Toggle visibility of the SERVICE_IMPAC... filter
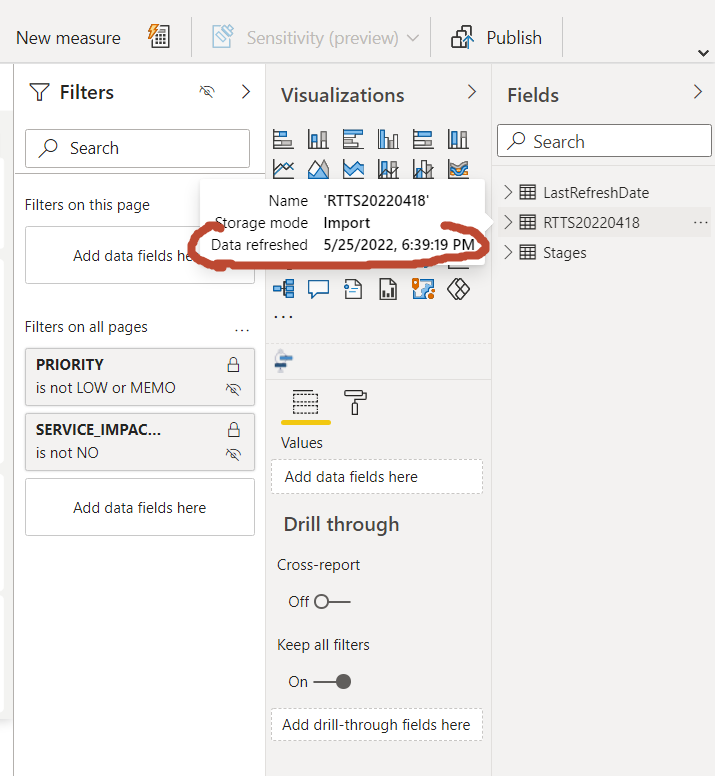 click(x=234, y=454)
